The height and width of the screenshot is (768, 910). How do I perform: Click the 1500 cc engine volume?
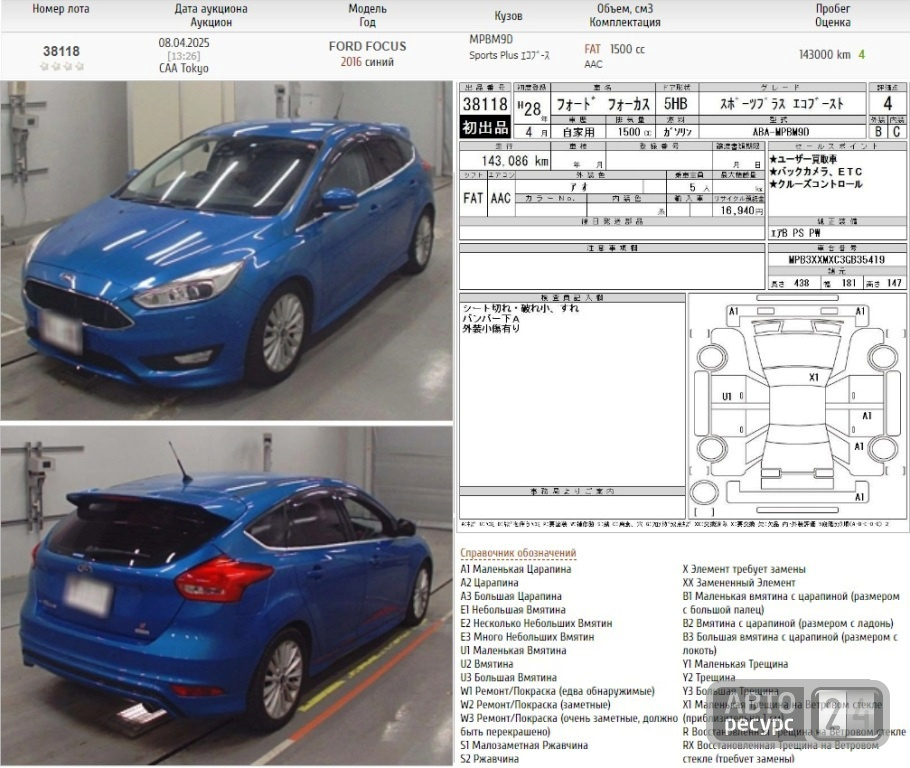point(627,49)
